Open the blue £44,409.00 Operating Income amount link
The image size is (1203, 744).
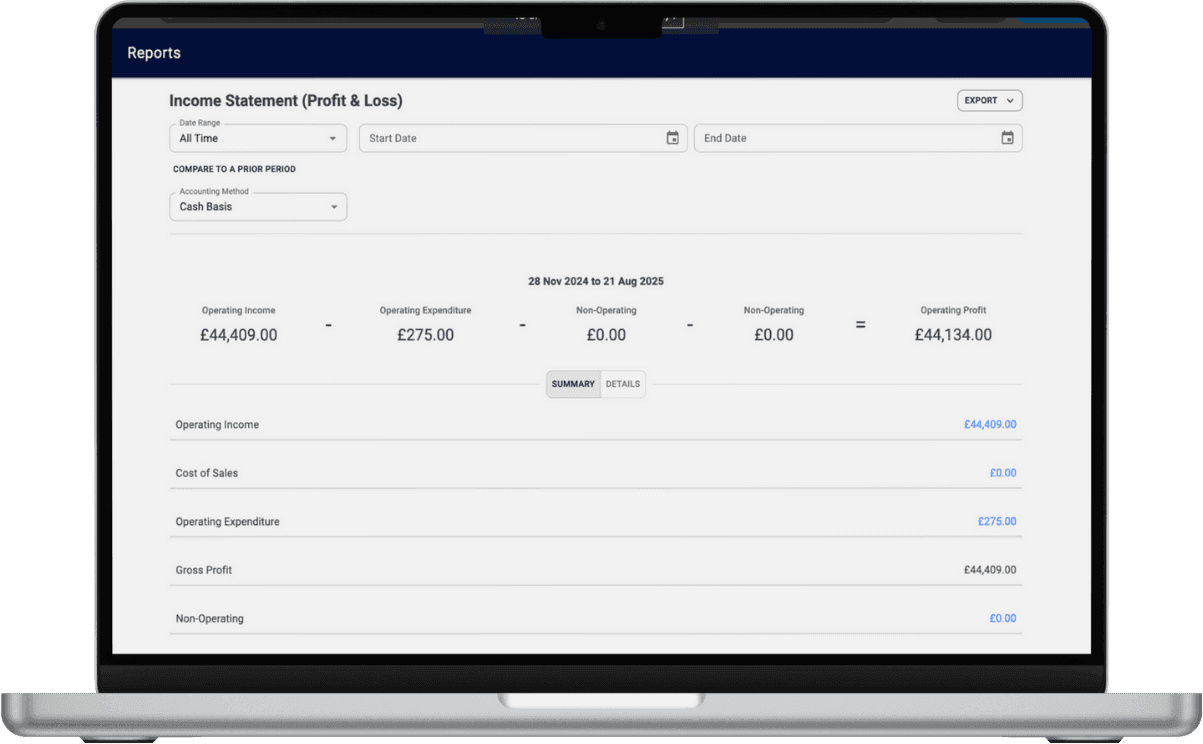point(989,425)
